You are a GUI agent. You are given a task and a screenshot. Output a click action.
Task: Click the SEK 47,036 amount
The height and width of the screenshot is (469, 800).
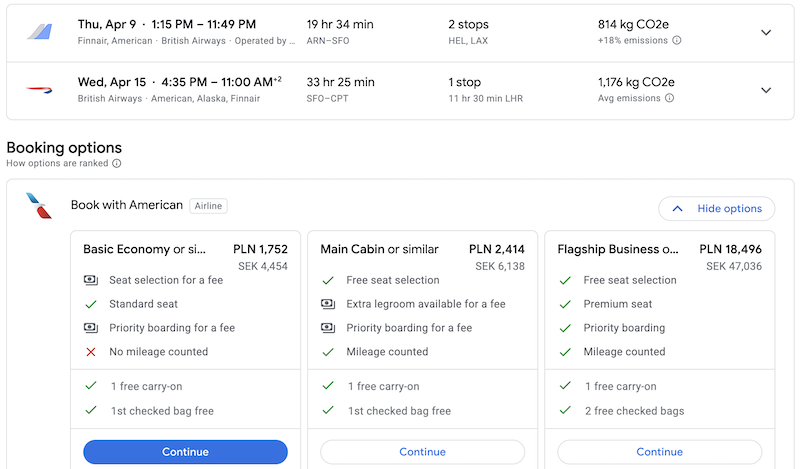734,266
